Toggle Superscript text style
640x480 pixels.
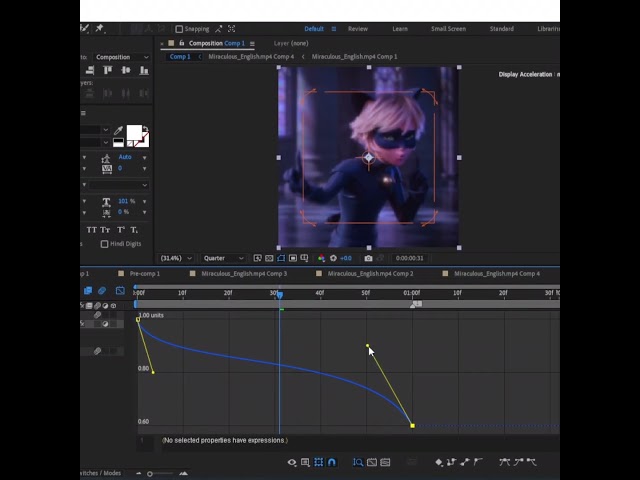coord(121,230)
